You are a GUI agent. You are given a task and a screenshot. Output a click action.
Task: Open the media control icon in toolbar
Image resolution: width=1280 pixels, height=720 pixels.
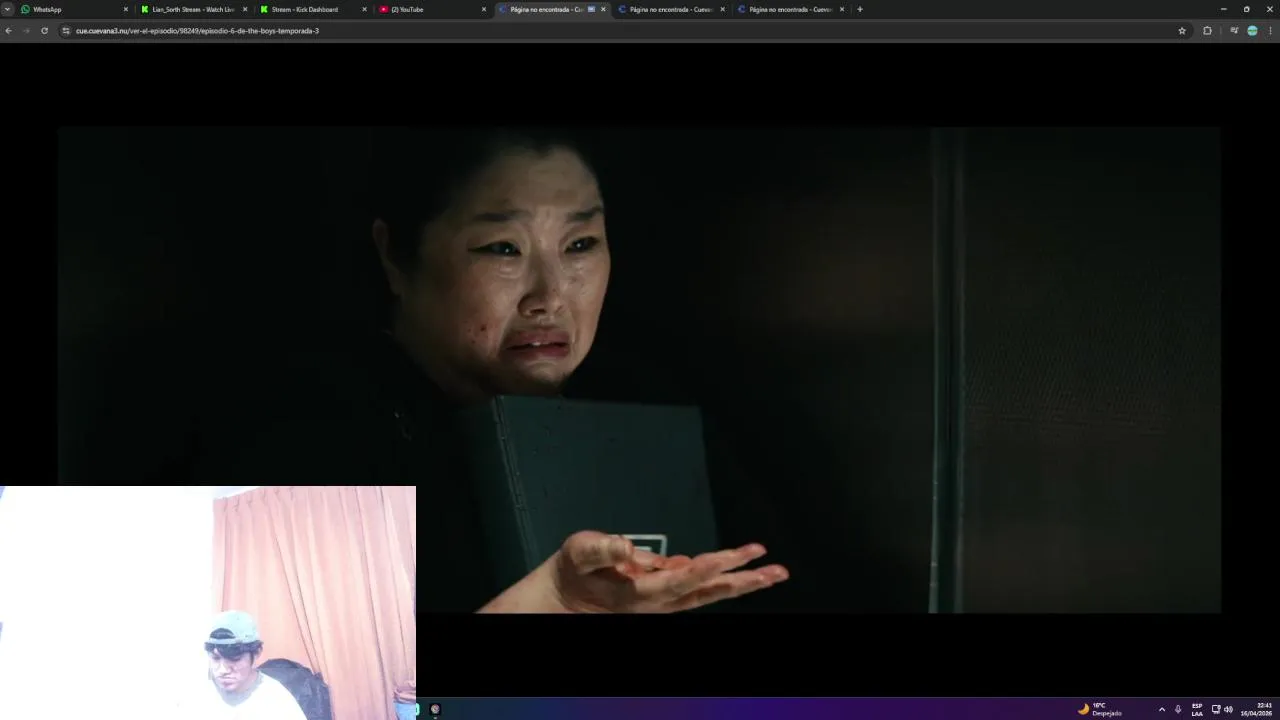coord(1234,31)
